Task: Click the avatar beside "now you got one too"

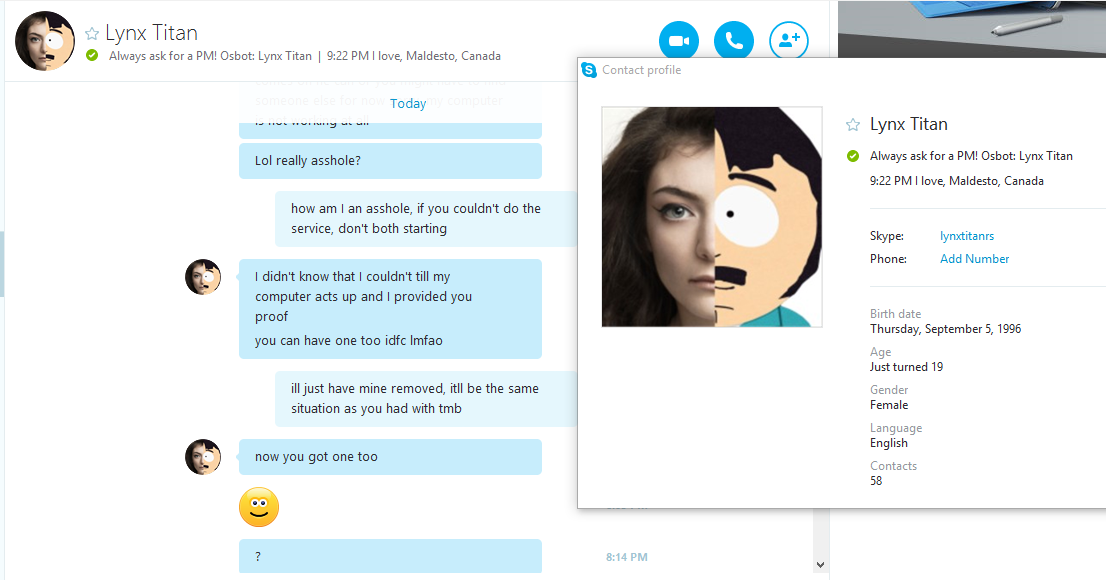Action: (203, 457)
